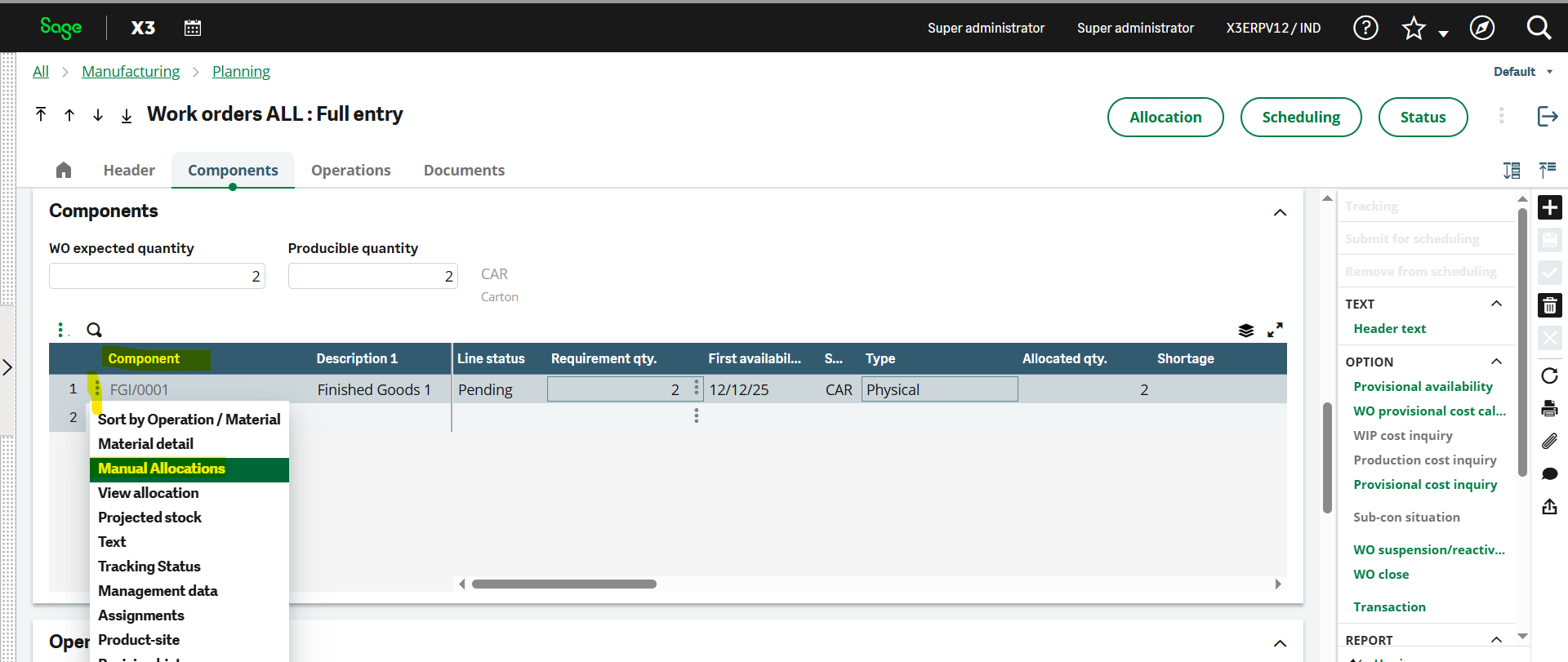Maximize the components grid
This screenshot has width=1568, height=662.
tap(1275, 330)
